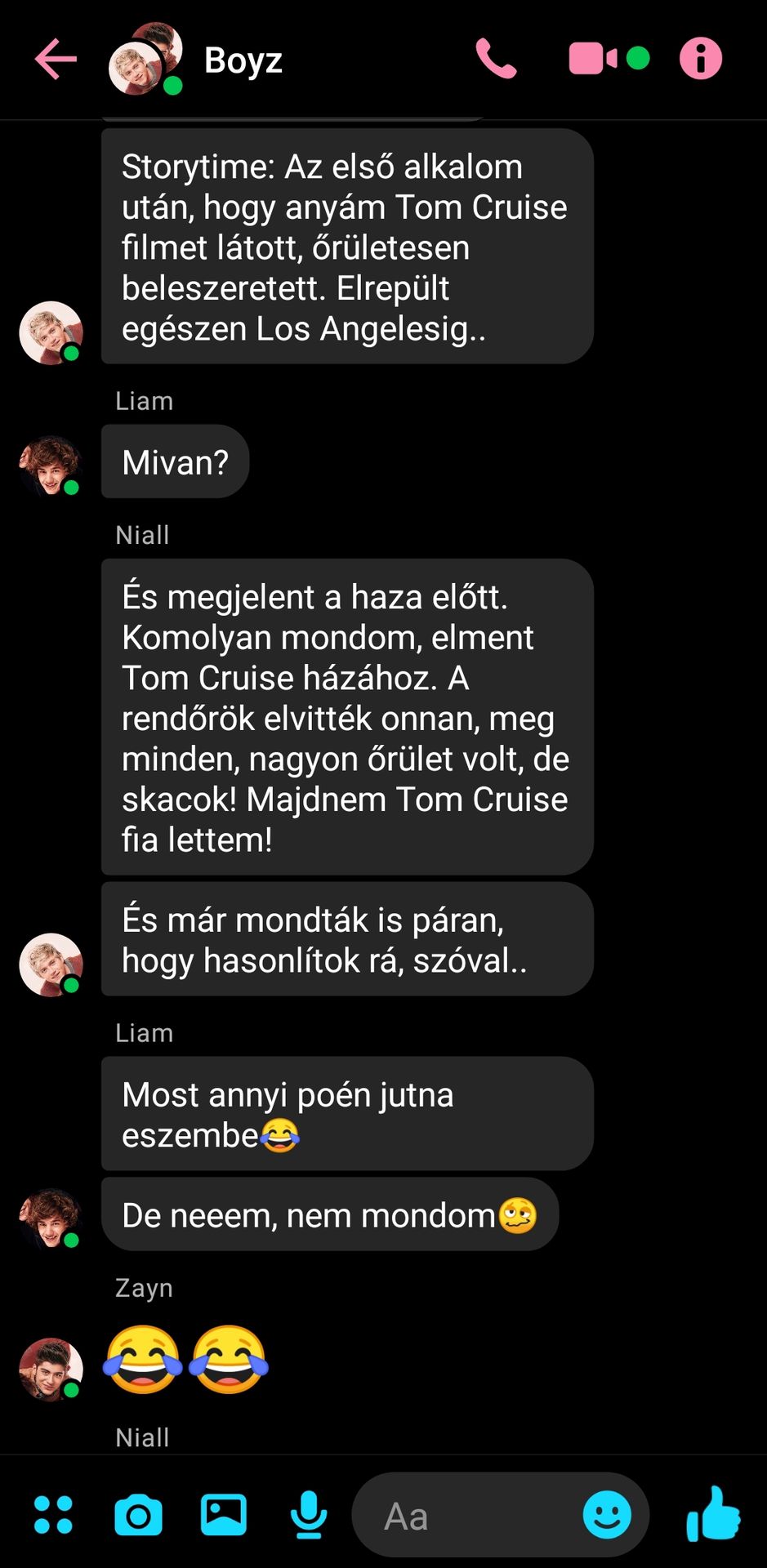Open the photo gallery icon

coord(224,1515)
